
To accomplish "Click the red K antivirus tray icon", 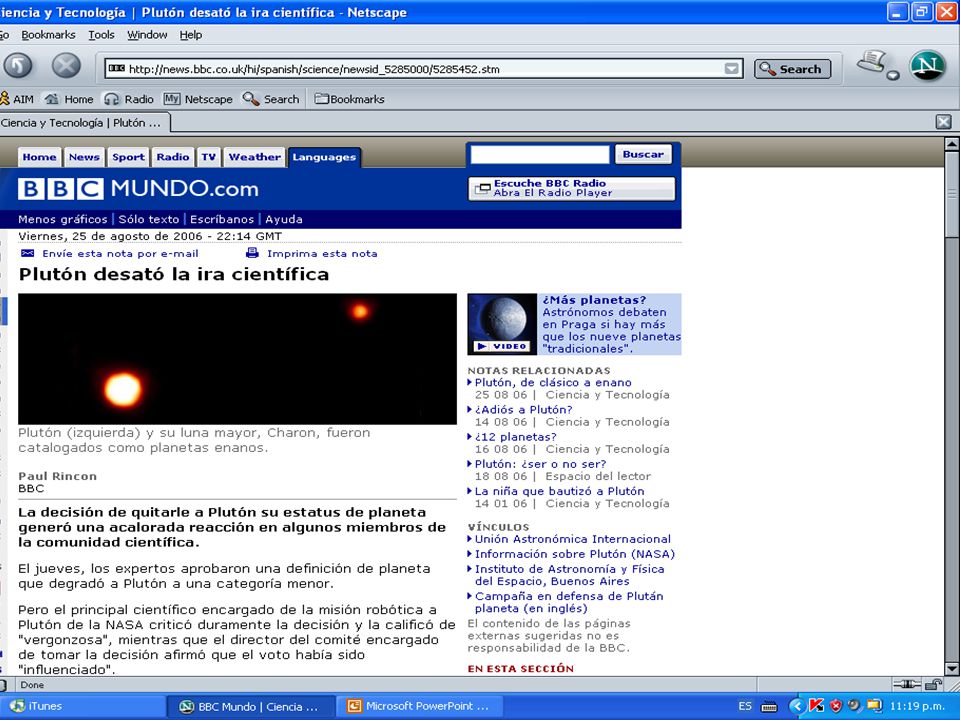I will tap(816, 706).
